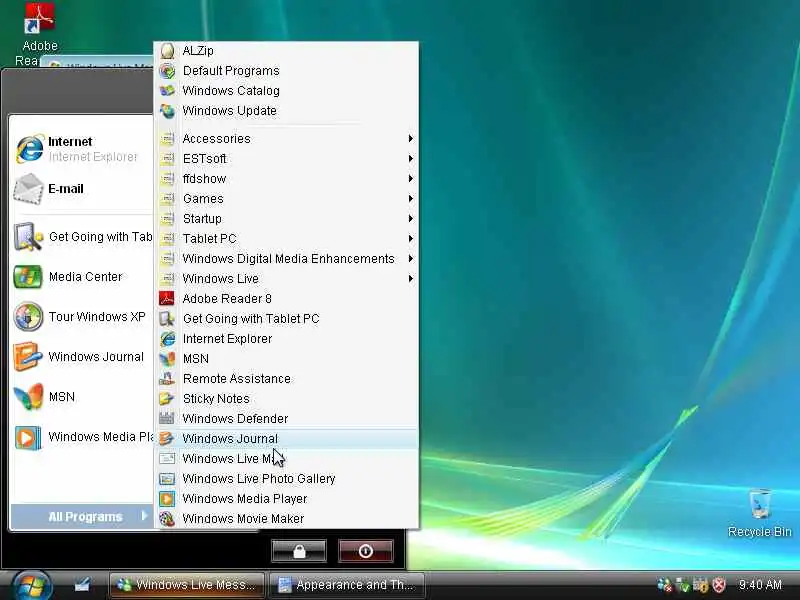The width and height of the screenshot is (800, 600).
Task: Expand the ffdshow folder
Action: click(x=287, y=179)
